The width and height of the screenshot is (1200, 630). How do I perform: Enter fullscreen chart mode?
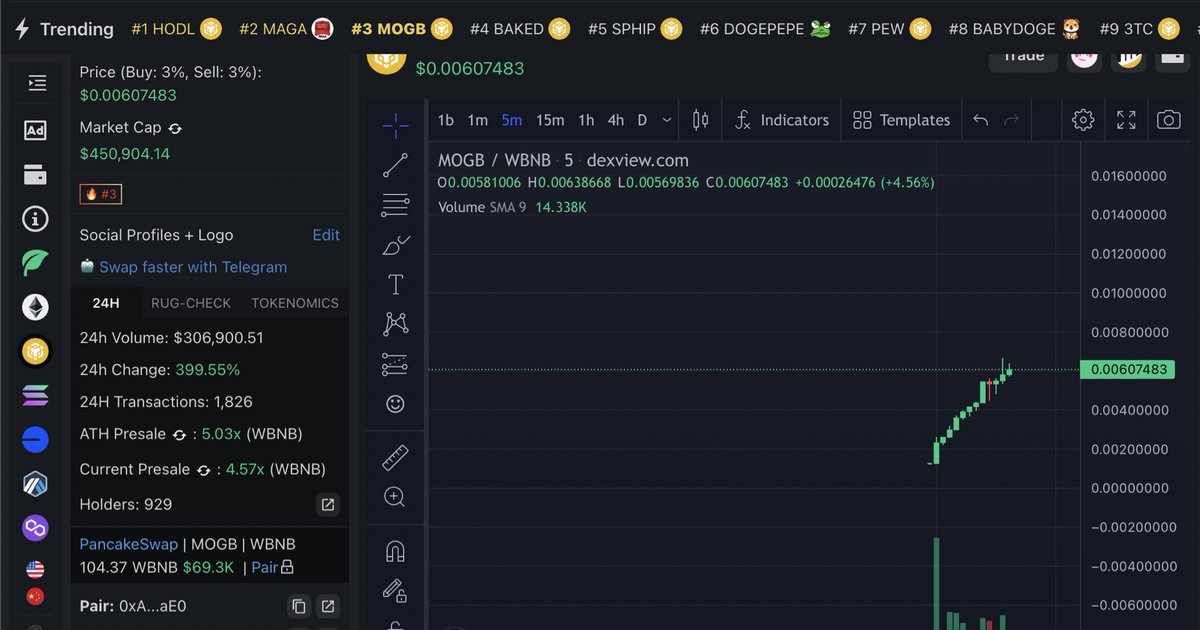1126,120
